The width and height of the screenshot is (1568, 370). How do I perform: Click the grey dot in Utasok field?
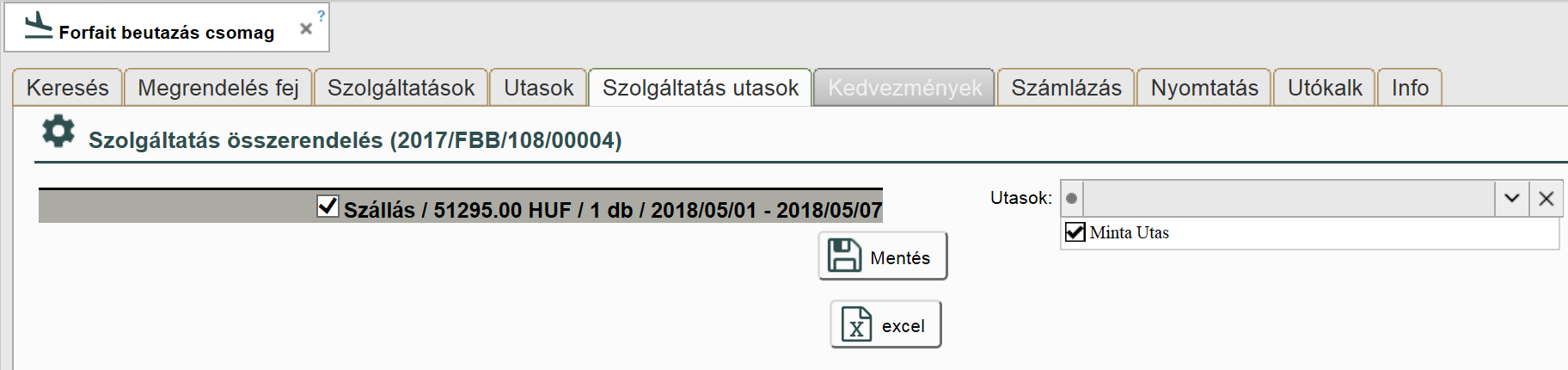point(1071,199)
